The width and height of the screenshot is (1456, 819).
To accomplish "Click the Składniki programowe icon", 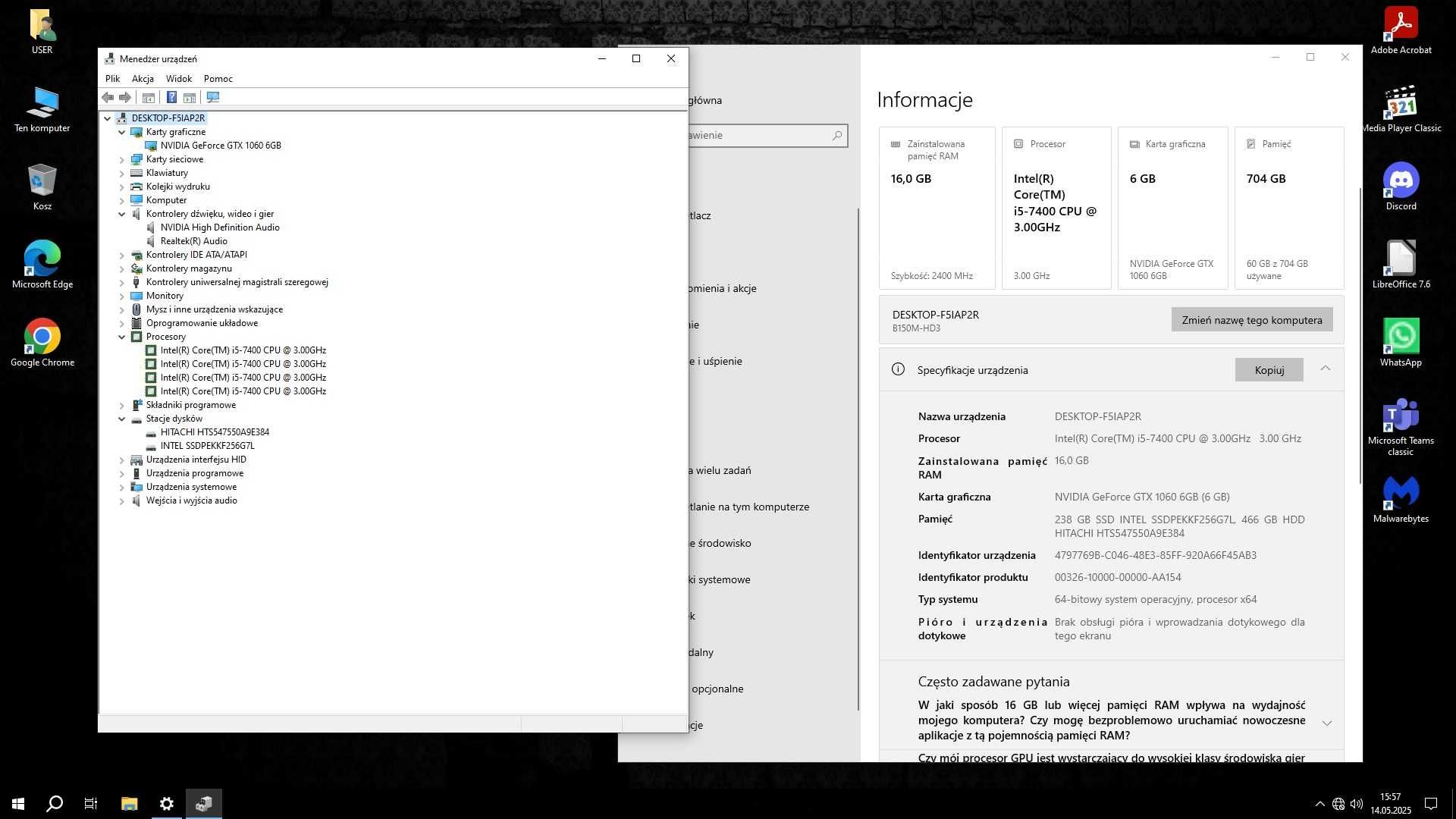I will point(136,405).
